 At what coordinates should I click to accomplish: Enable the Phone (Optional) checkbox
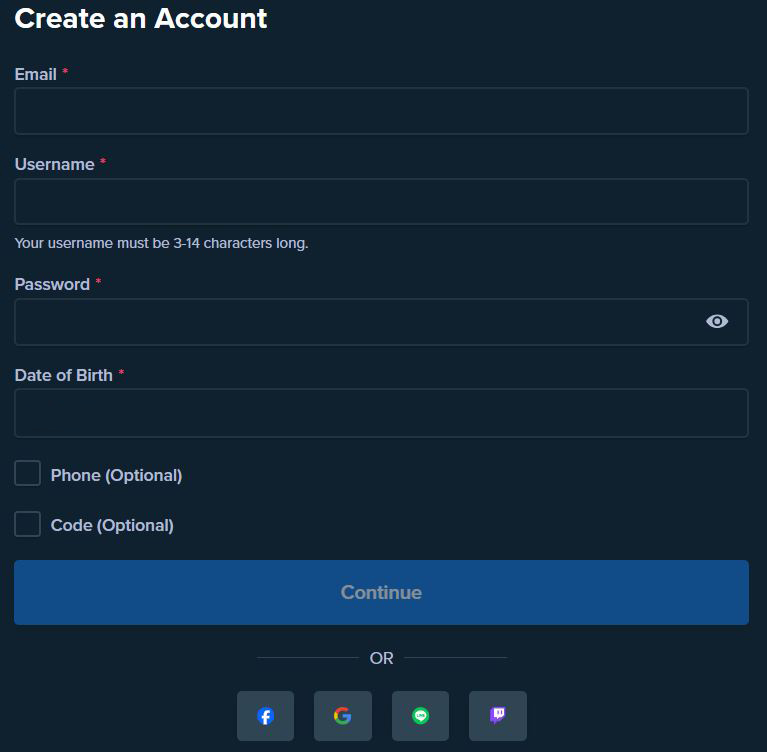click(27, 473)
